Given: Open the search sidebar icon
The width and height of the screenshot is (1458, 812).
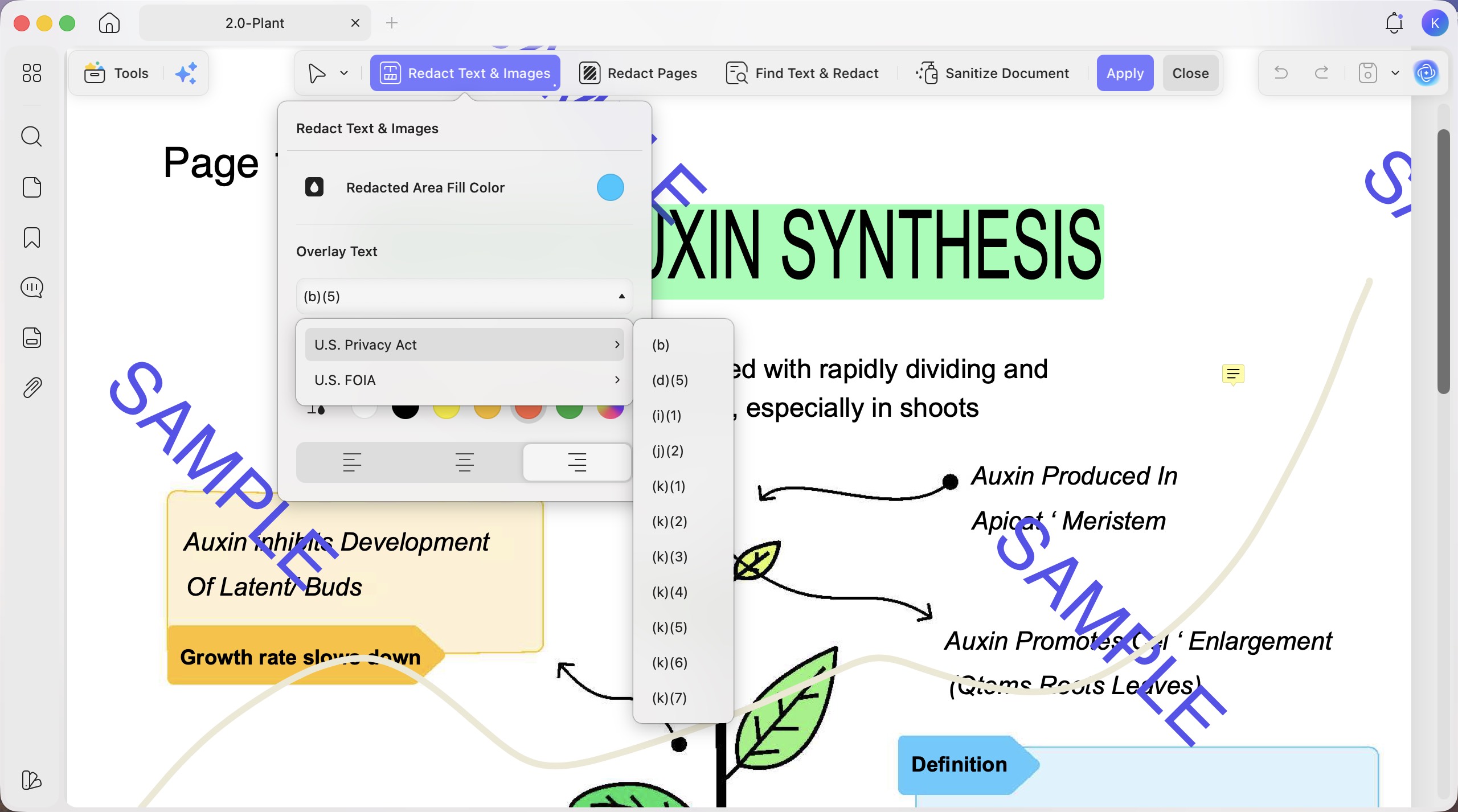Looking at the screenshot, I should pyautogui.click(x=32, y=137).
